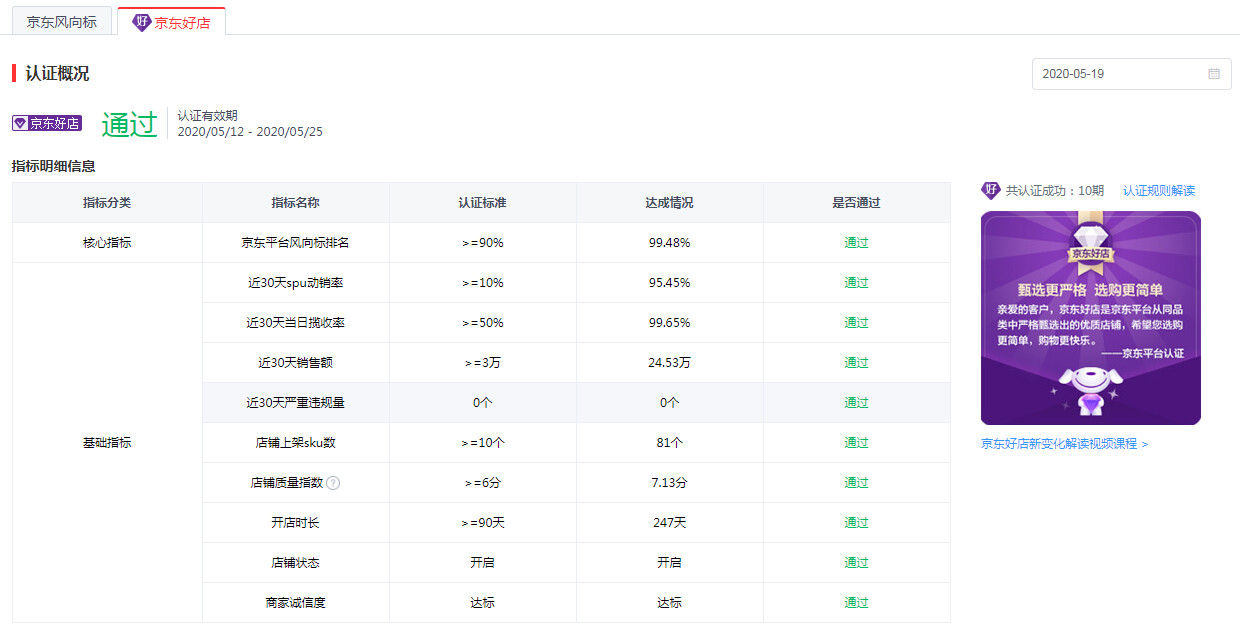Click the 7.13分 quality score
1240x632 pixels.
pyautogui.click(x=670, y=483)
